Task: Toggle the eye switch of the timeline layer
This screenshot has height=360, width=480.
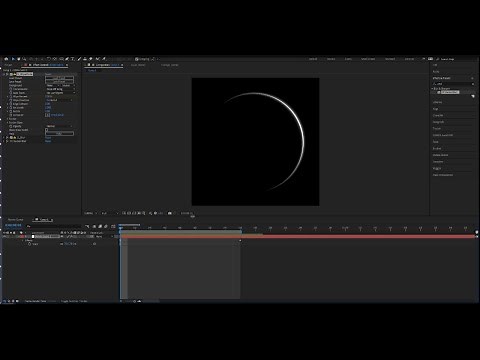Action: pos(4,236)
